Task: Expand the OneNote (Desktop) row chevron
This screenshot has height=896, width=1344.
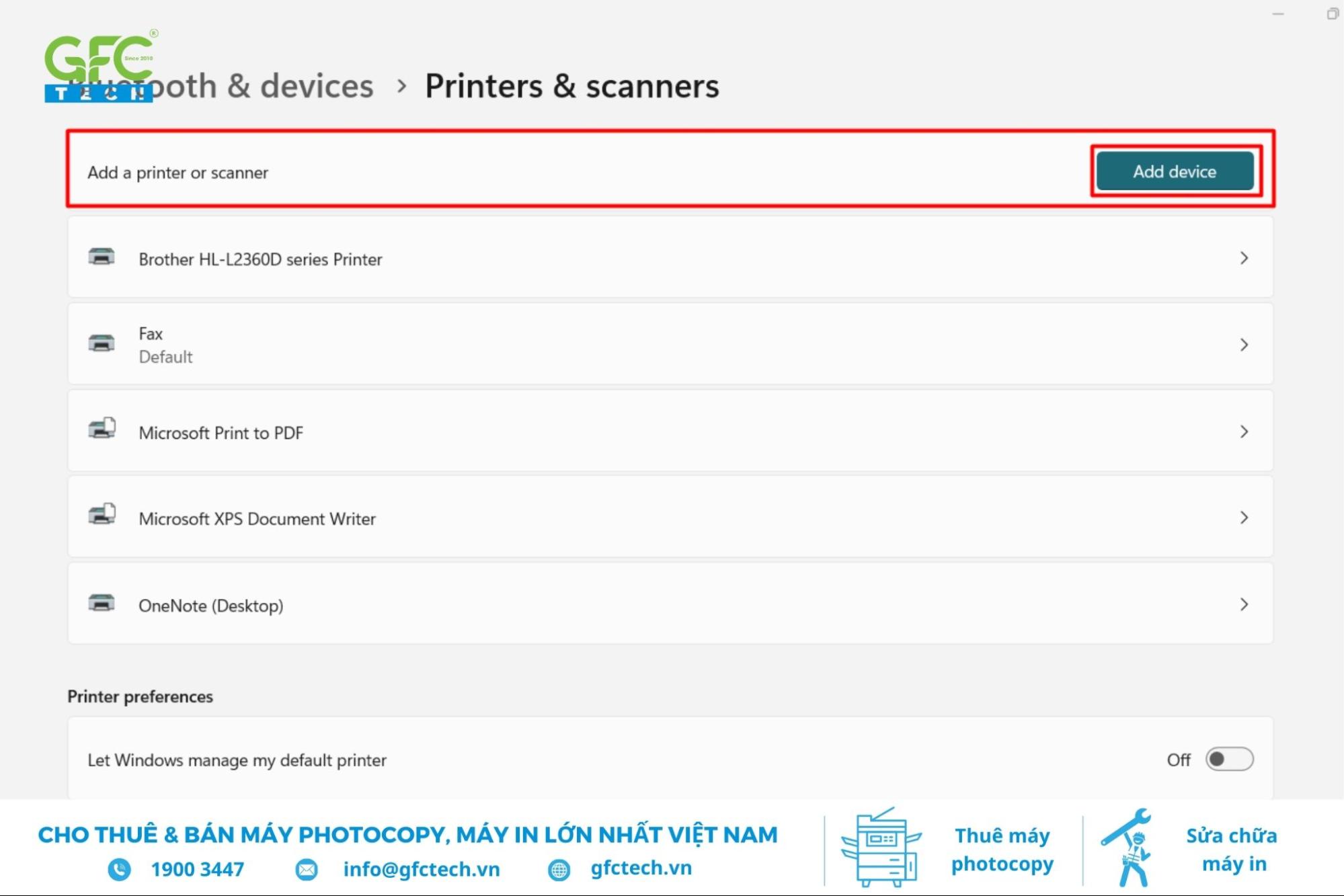Action: click(x=1244, y=604)
